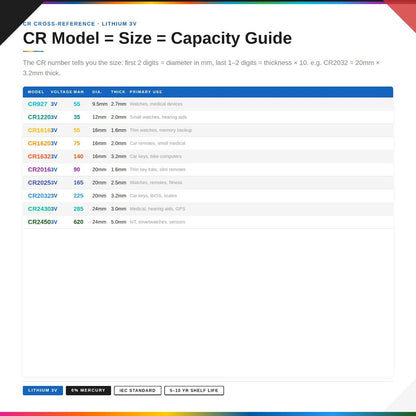Select the CR1220 row
This screenshot has height=416, width=416.
(208, 117)
